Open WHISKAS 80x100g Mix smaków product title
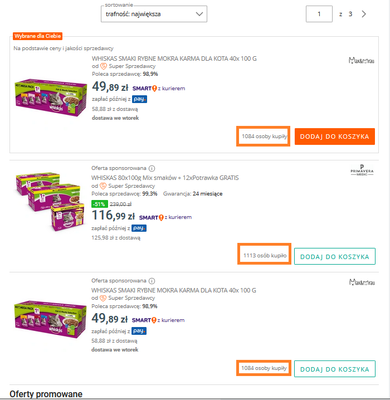 point(165,178)
